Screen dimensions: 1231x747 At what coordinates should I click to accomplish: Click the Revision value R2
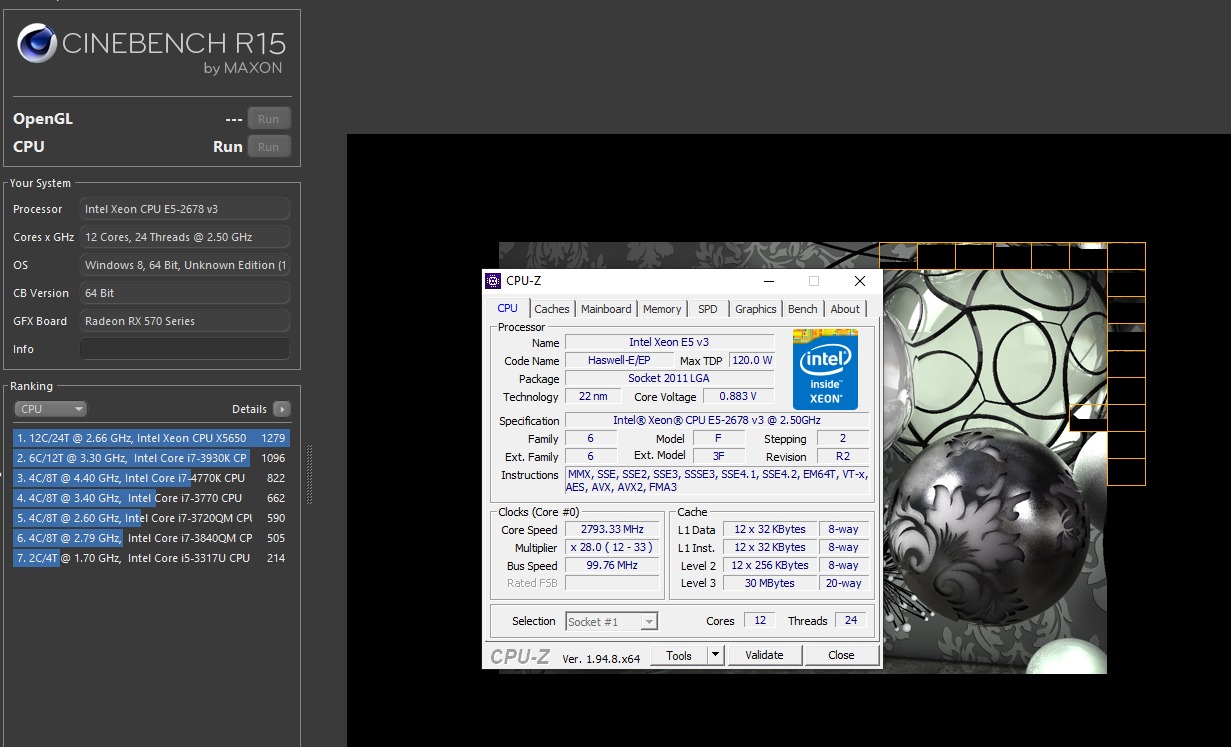coord(843,456)
